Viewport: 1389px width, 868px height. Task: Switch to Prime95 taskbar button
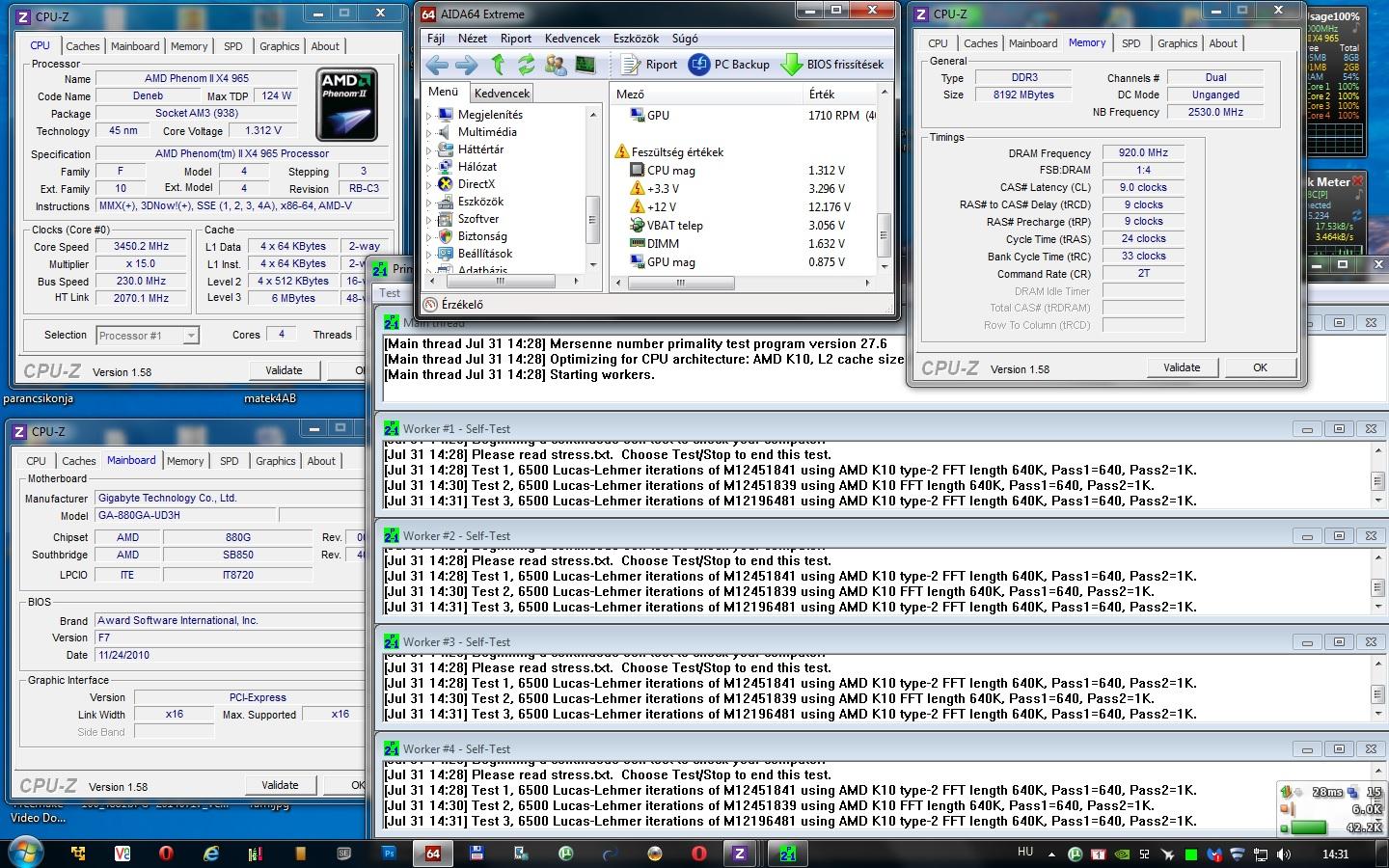pos(788,854)
